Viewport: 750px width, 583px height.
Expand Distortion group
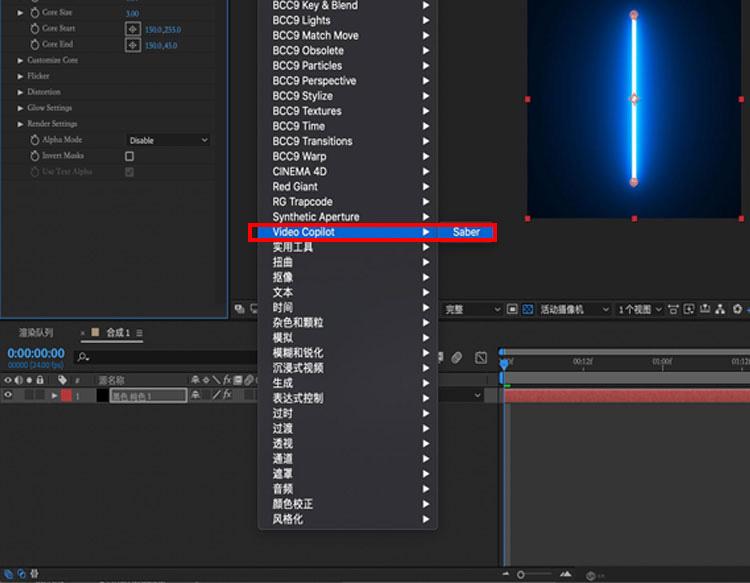[x=20, y=92]
